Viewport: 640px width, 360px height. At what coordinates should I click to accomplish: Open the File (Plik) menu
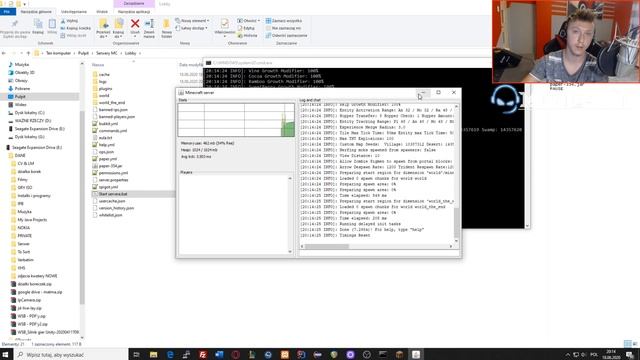(x=7, y=12)
